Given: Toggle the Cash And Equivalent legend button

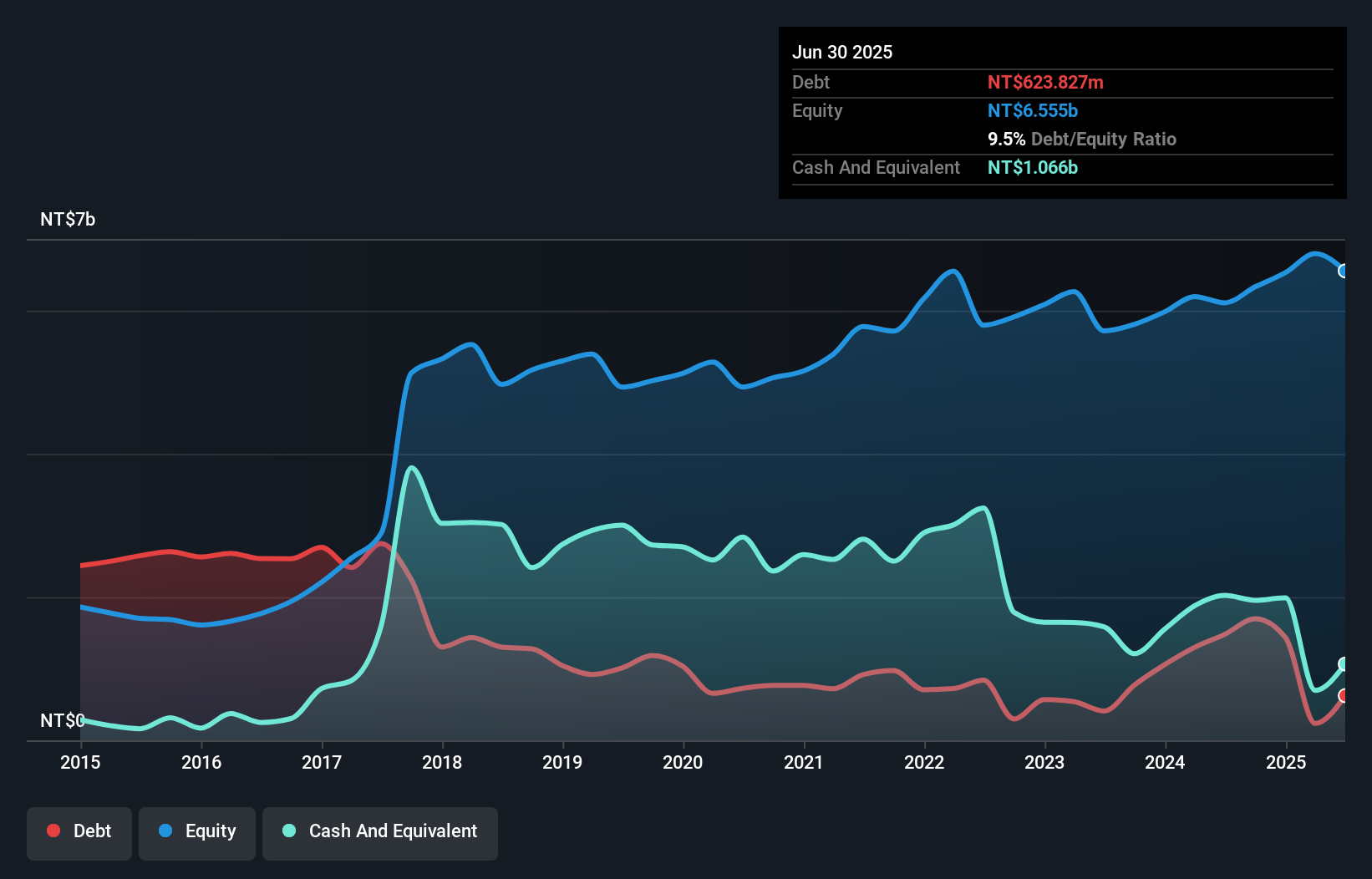Looking at the screenshot, I should (x=380, y=832).
